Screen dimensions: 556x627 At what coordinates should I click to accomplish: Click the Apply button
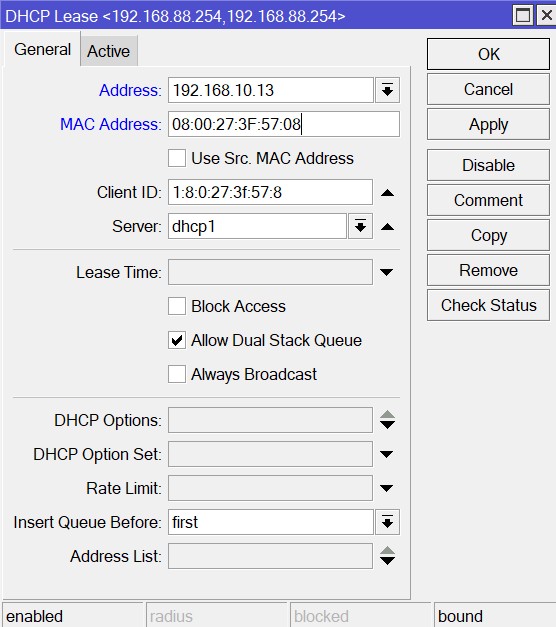488,125
